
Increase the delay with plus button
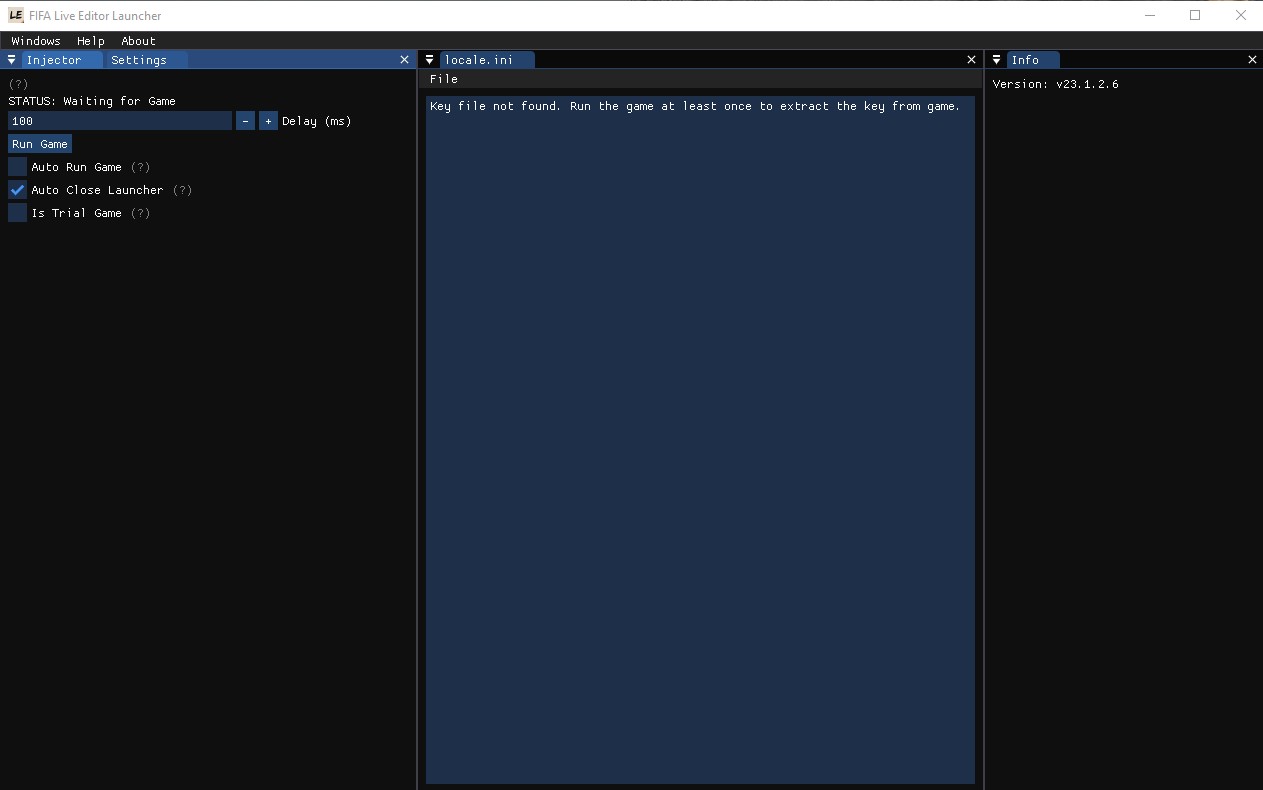(268, 121)
